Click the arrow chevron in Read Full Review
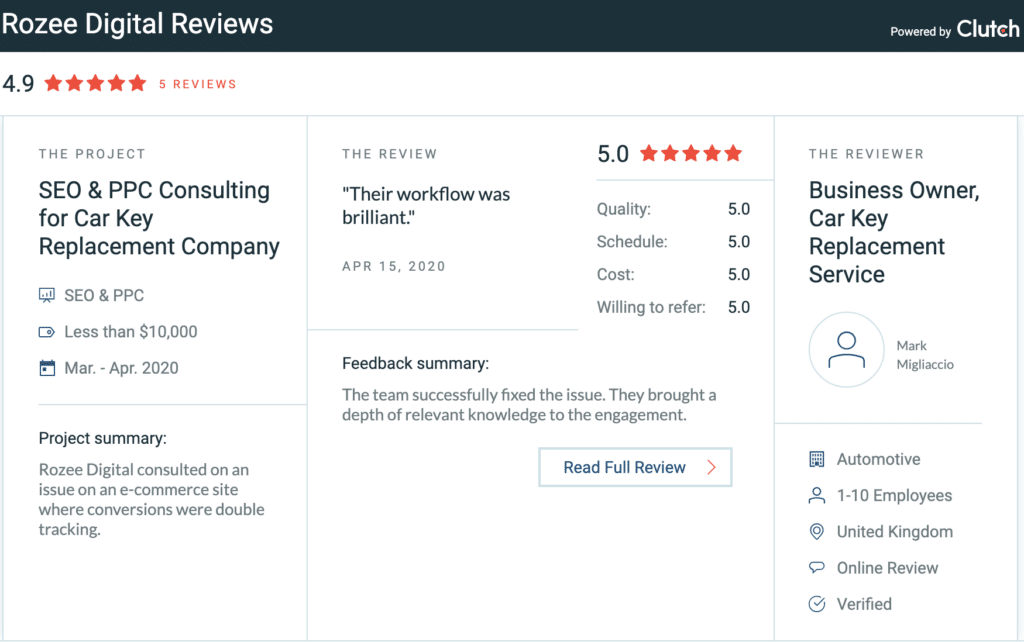The width and height of the screenshot is (1024, 642). 711,467
